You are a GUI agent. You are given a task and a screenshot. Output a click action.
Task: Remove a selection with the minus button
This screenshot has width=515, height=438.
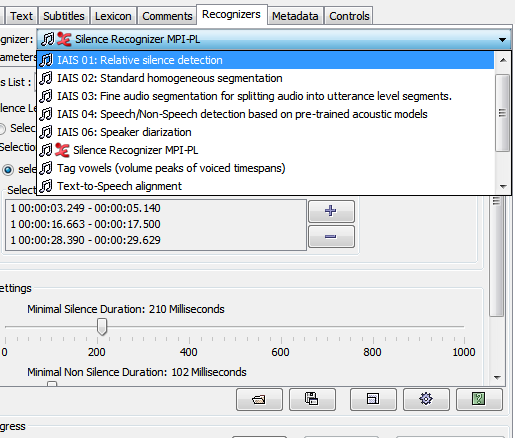[x=331, y=237]
